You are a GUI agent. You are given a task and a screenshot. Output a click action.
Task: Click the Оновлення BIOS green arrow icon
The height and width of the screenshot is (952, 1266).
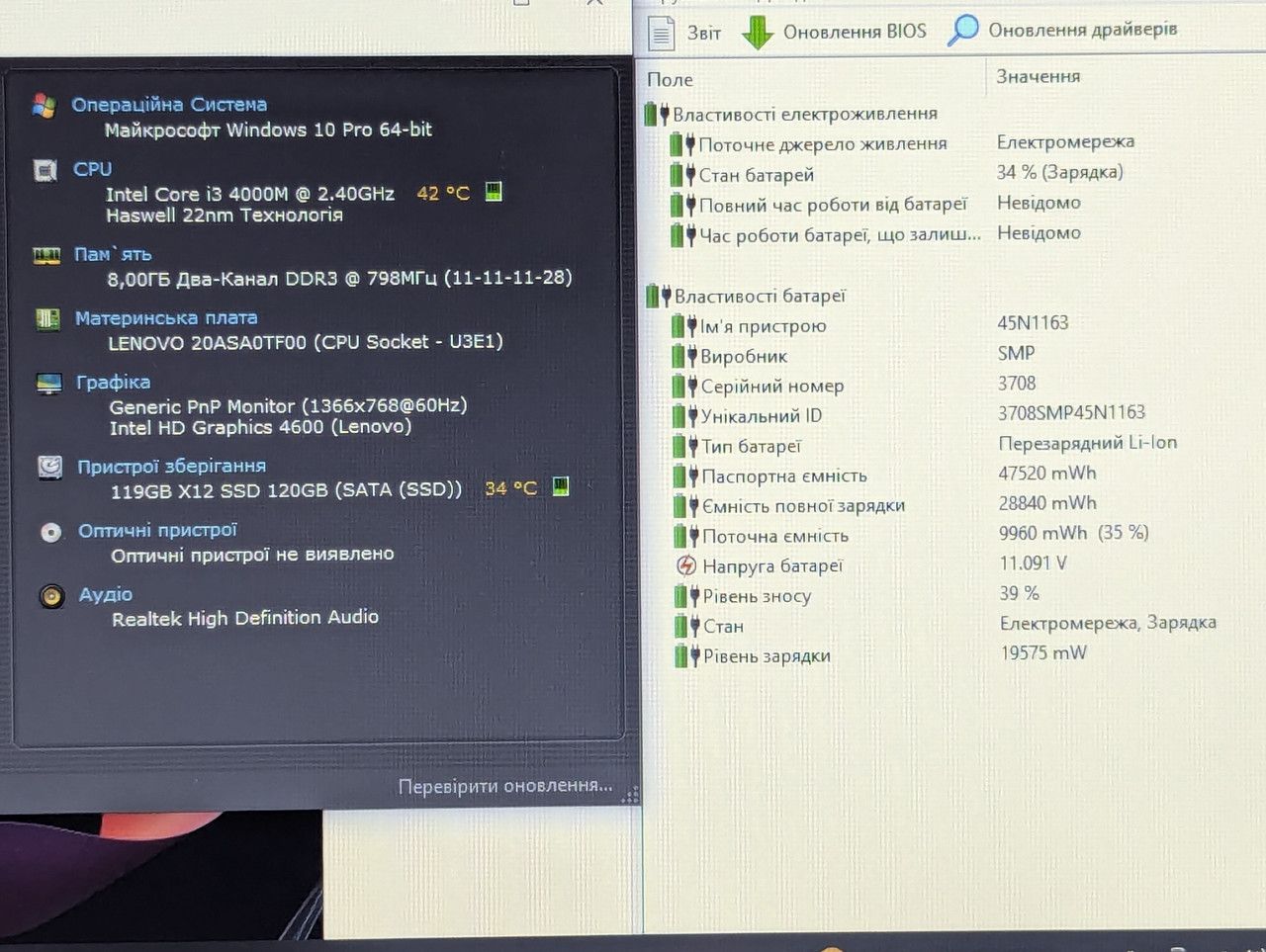758,32
